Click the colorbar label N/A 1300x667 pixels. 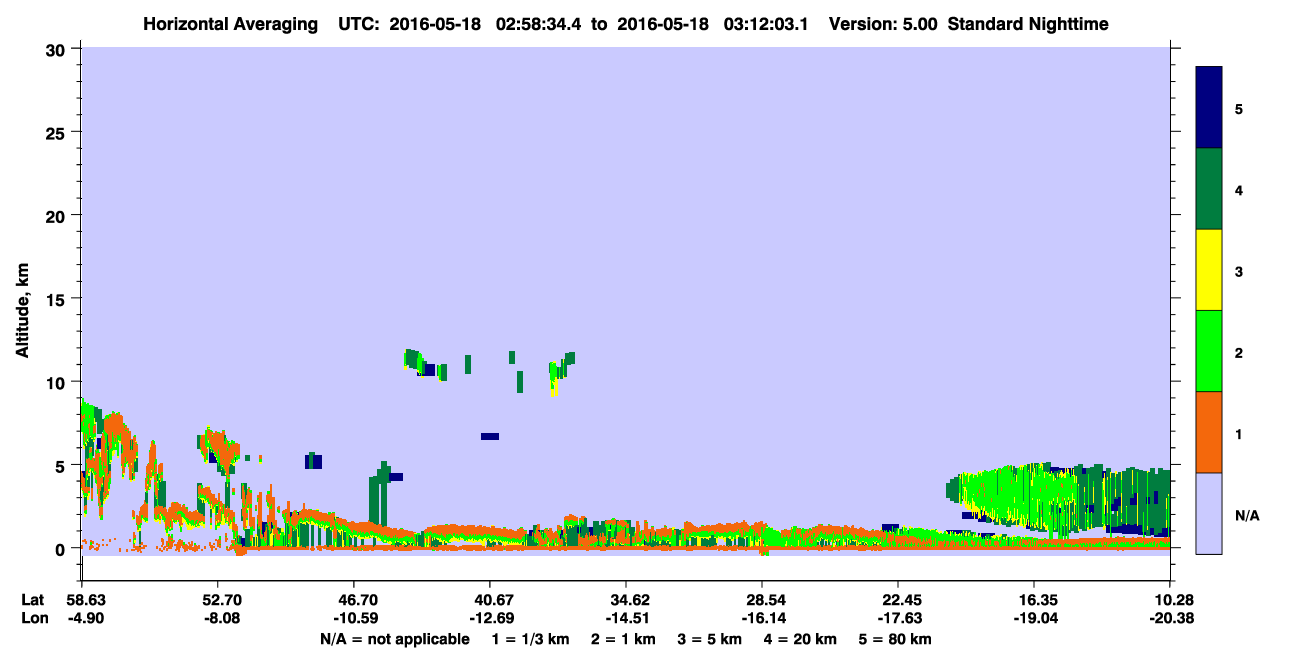tap(1246, 515)
